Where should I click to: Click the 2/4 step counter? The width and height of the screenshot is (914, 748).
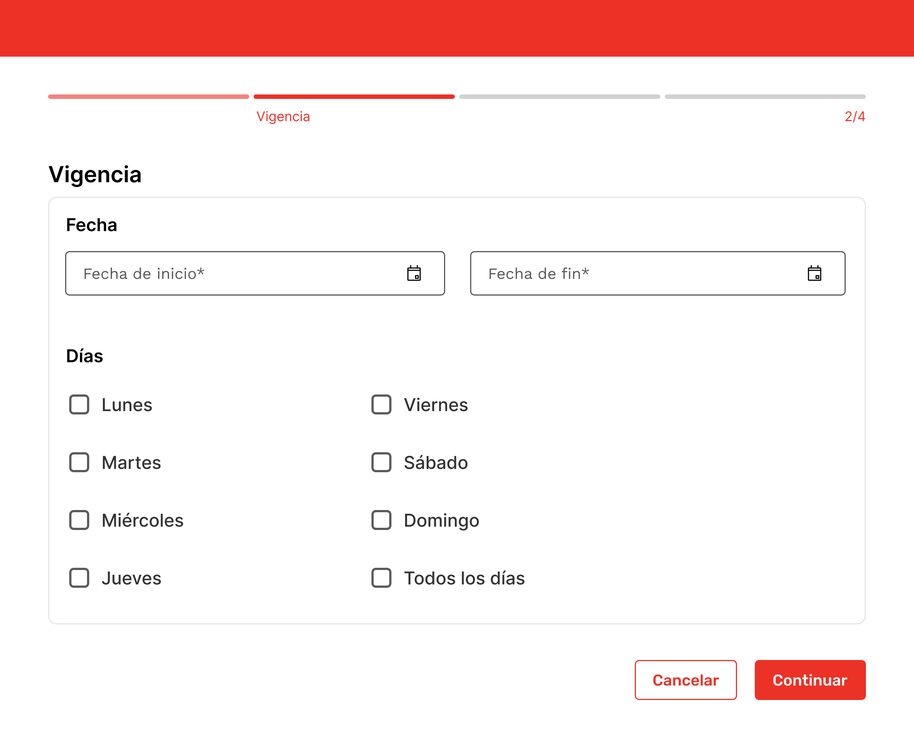855,117
